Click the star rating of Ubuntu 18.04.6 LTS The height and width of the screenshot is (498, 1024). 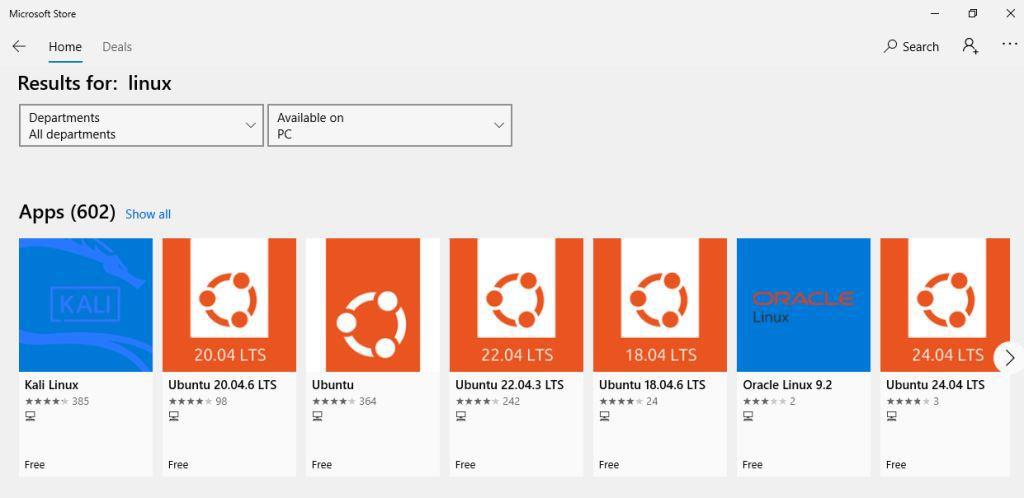[621, 401]
